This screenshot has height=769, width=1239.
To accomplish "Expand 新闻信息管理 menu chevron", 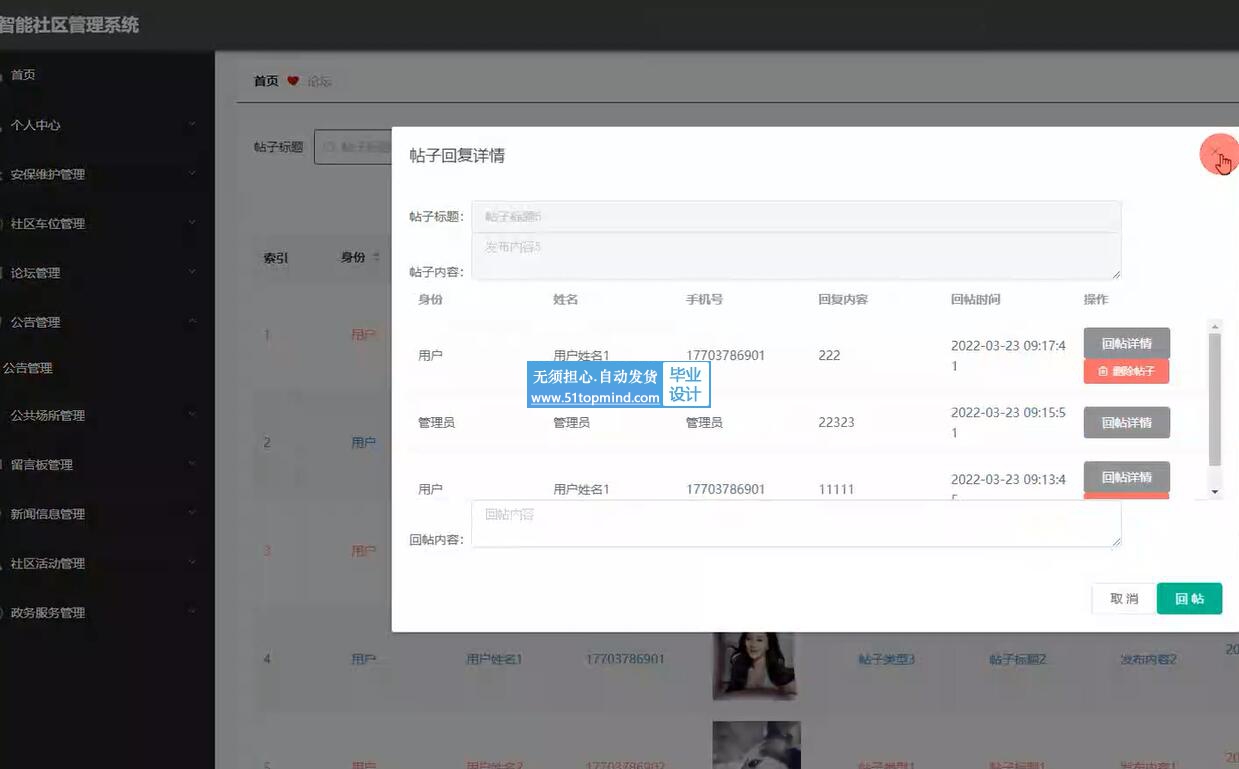I will 192,514.
